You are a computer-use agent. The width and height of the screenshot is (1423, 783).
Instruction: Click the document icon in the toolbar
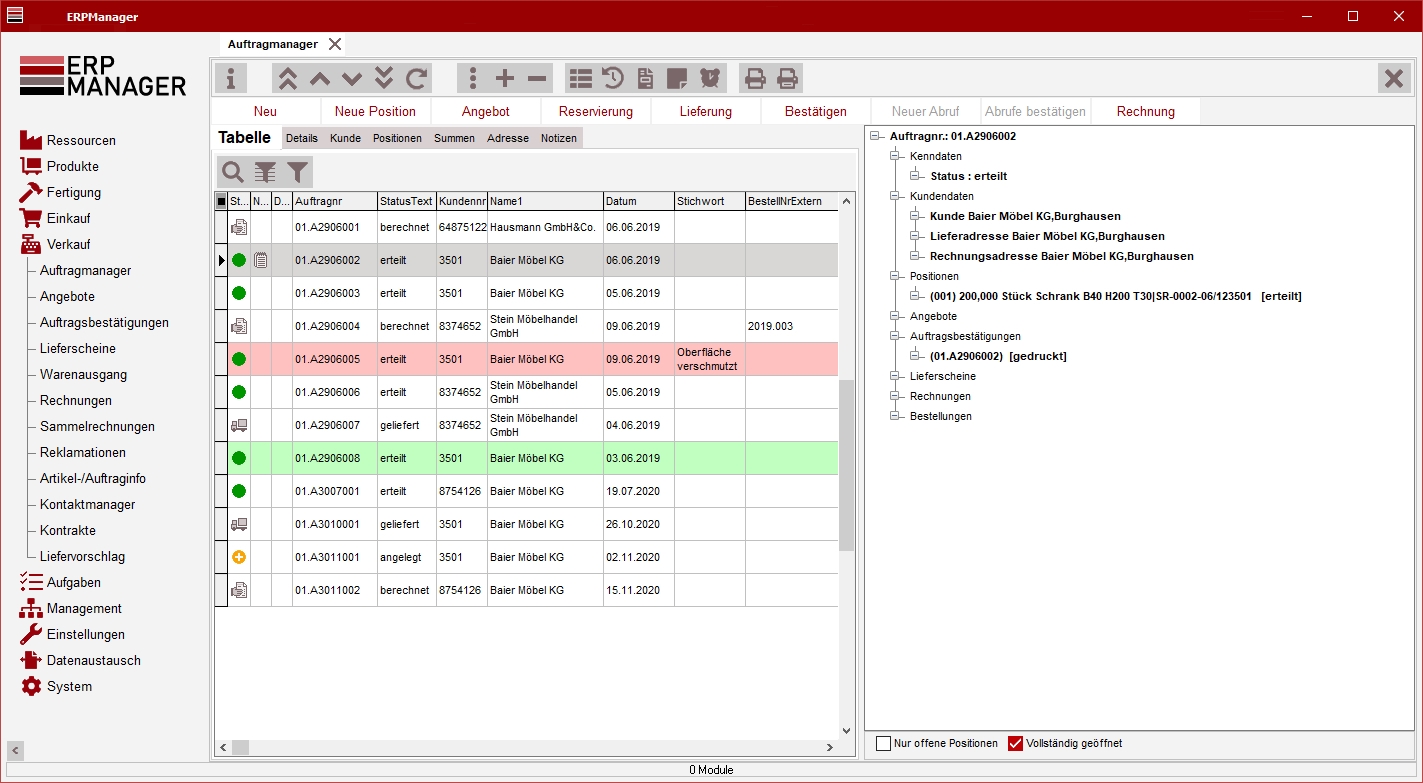[x=645, y=78]
